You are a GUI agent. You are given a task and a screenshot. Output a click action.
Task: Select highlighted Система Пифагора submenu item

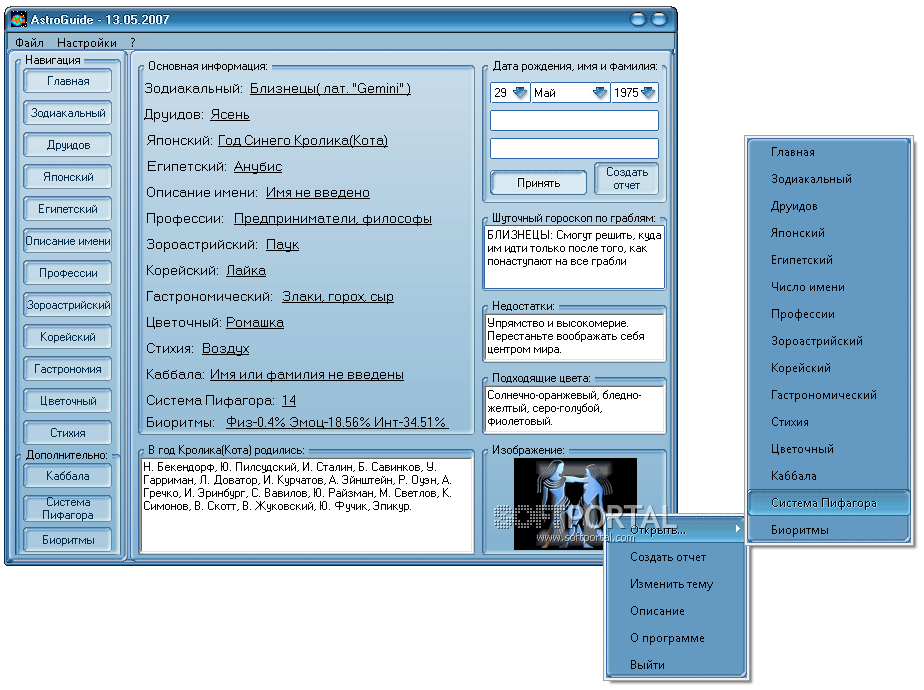pos(829,503)
